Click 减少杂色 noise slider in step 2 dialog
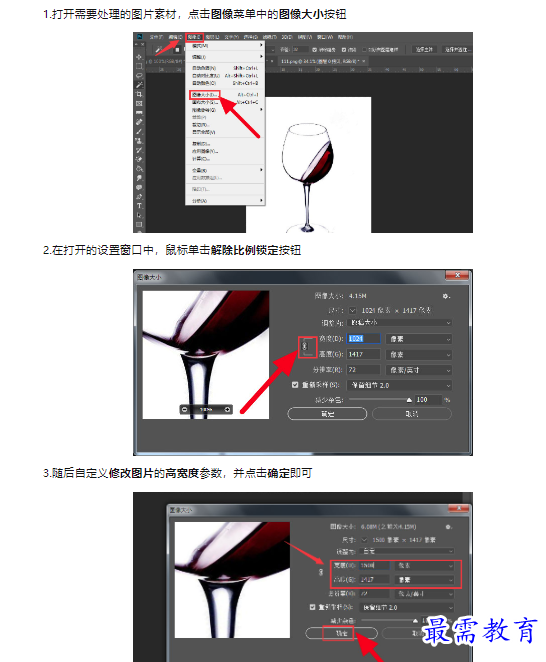The height and width of the screenshot is (662, 546). click(379, 400)
